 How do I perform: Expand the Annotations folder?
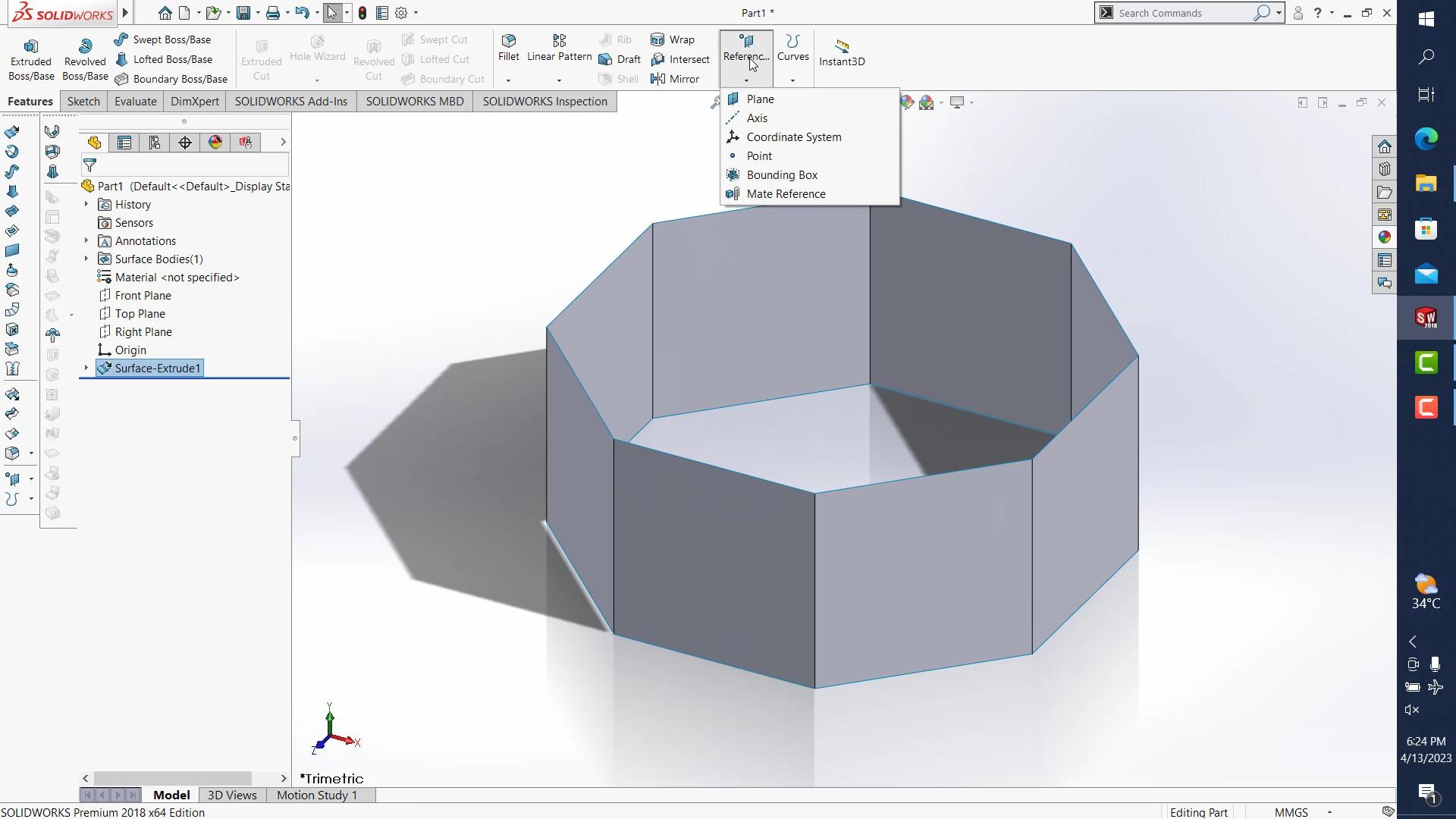86,241
